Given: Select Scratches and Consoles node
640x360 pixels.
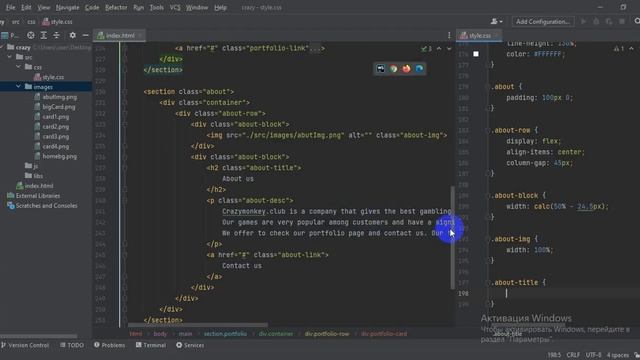Looking at the screenshot, I should pos(42,205).
